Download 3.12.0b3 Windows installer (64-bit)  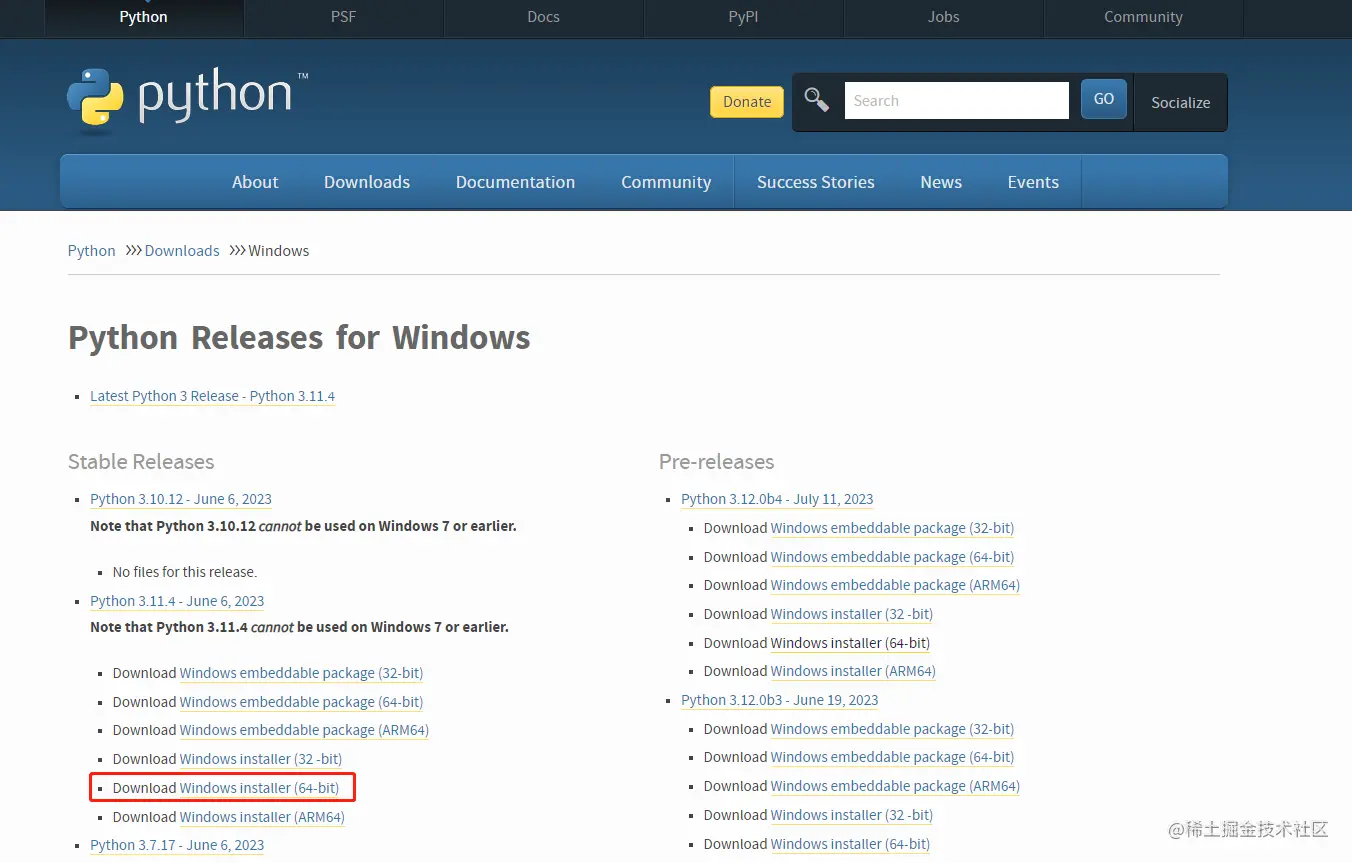pyautogui.click(x=850, y=844)
